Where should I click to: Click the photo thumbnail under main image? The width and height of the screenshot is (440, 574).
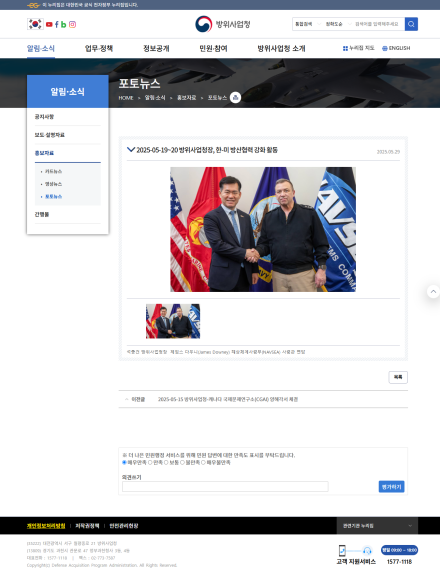point(173,321)
